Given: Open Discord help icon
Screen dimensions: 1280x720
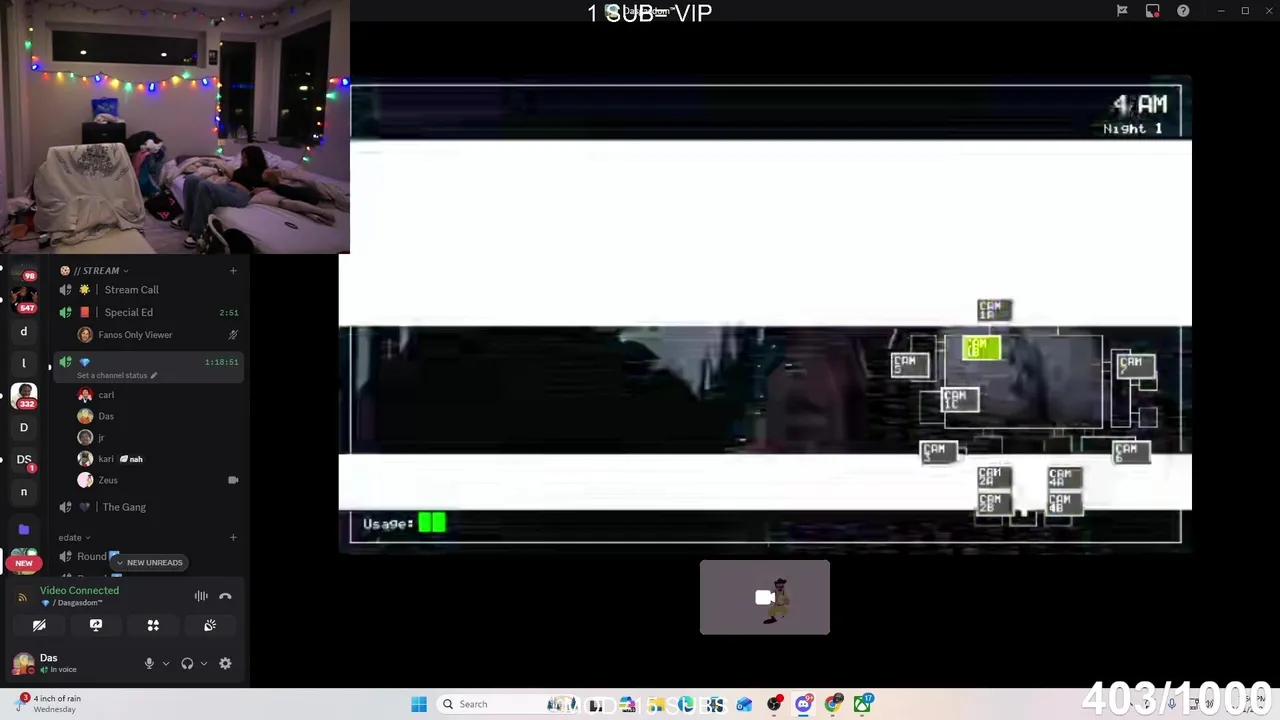Looking at the screenshot, I should point(1183,11).
